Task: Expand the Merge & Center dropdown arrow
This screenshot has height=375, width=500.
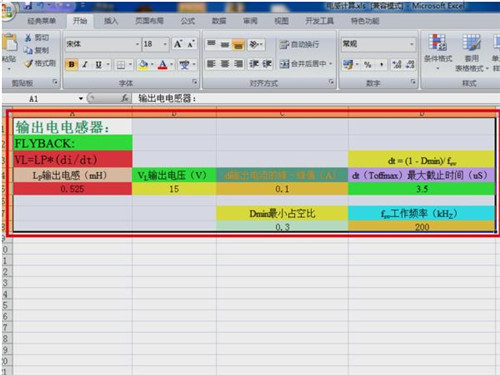Action: [331, 64]
